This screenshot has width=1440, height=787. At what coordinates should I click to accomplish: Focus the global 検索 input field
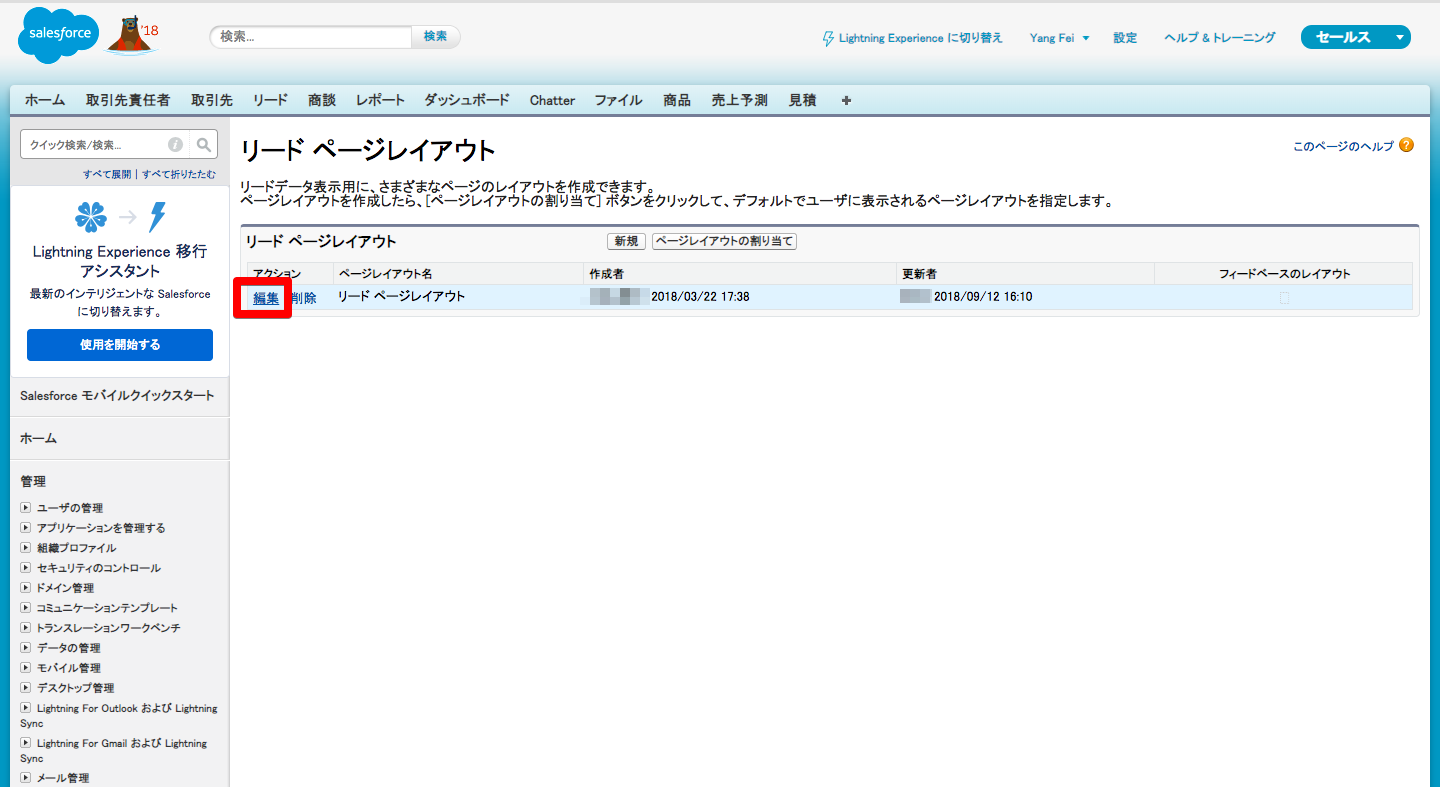(311, 37)
